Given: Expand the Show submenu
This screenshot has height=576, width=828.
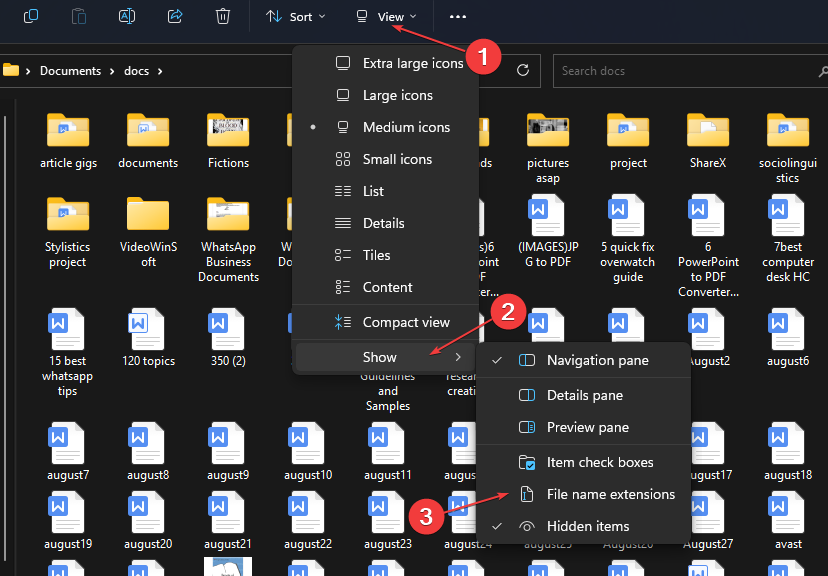Looking at the screenshot, I should 379,356.
